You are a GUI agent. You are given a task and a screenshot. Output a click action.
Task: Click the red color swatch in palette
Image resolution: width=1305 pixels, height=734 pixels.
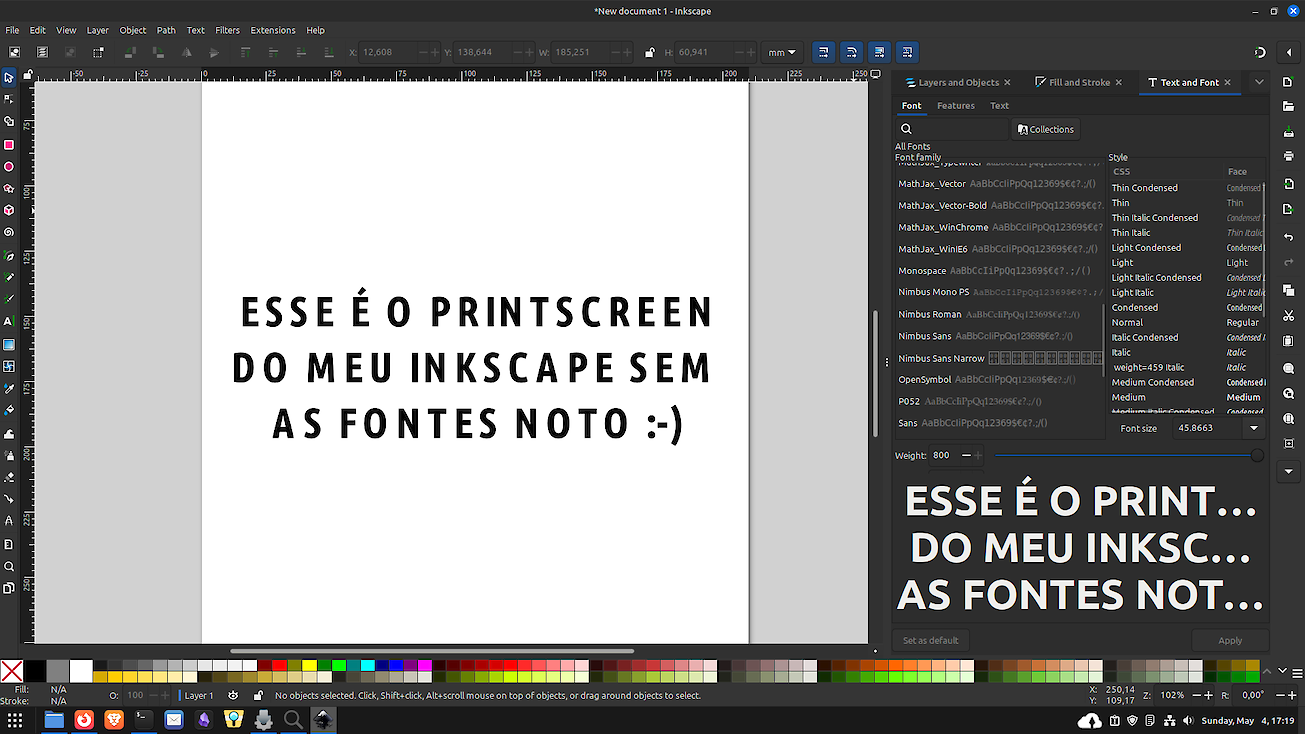[281, 665]
